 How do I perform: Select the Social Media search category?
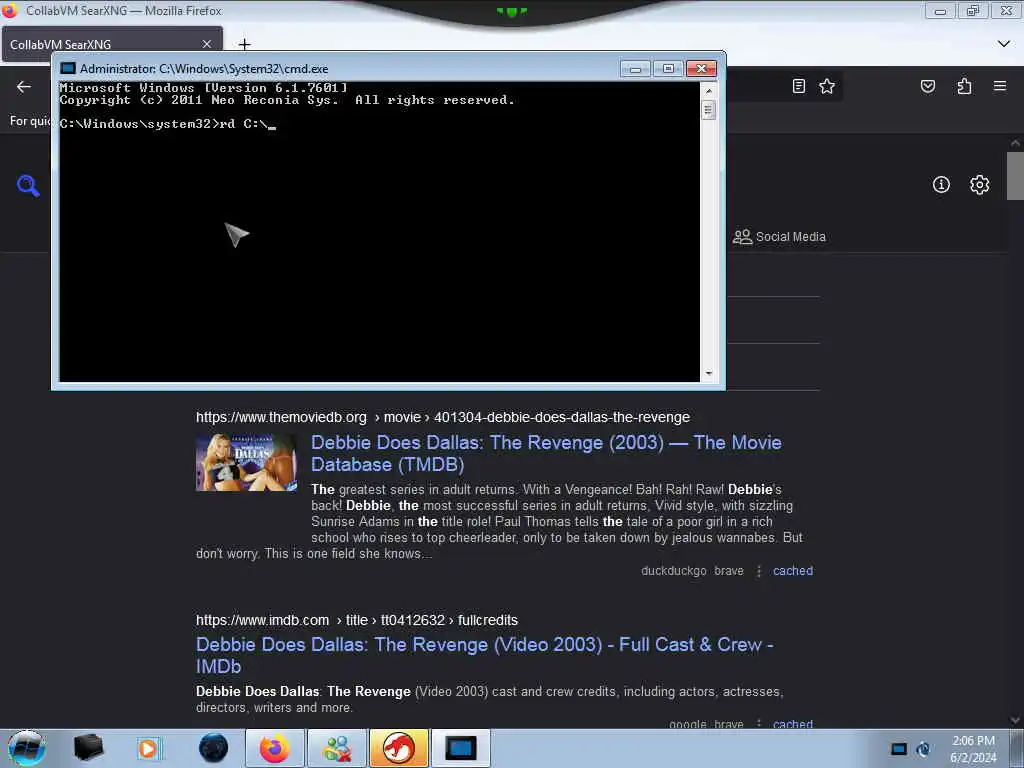tap(779, 236)
